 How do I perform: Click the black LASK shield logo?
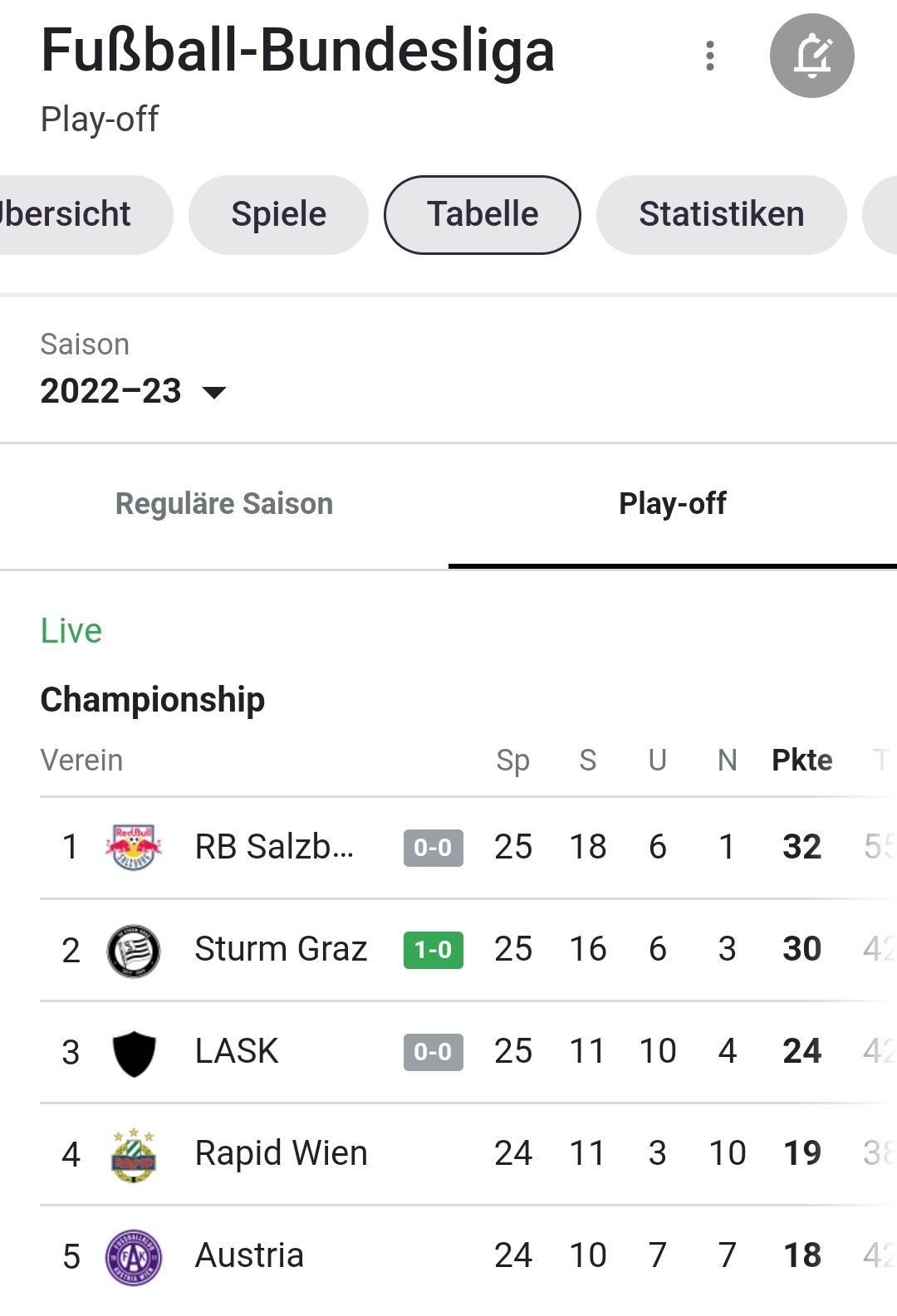pyautogui.click(x=134, y=1052)
